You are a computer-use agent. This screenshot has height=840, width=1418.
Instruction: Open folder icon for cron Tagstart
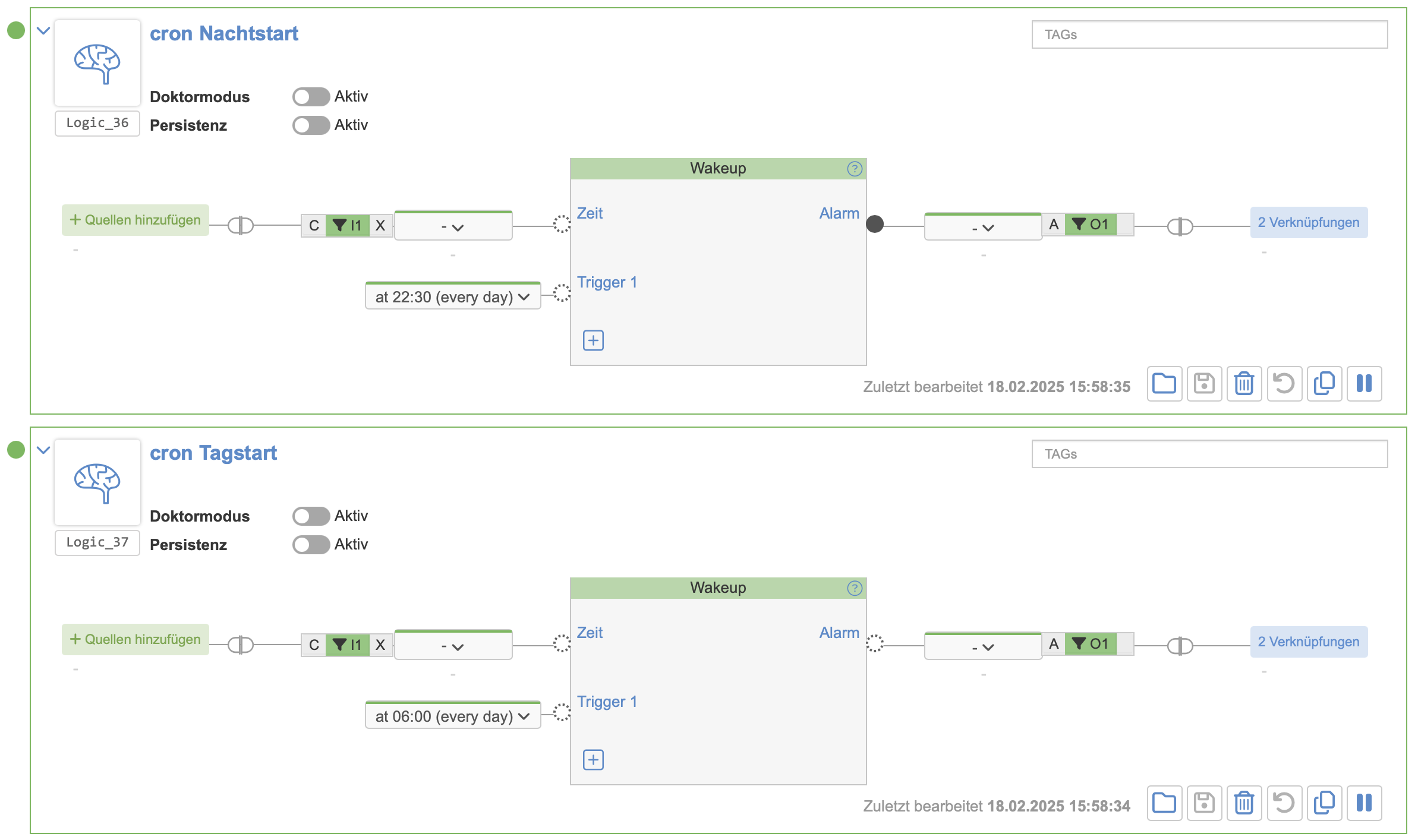1164,803
